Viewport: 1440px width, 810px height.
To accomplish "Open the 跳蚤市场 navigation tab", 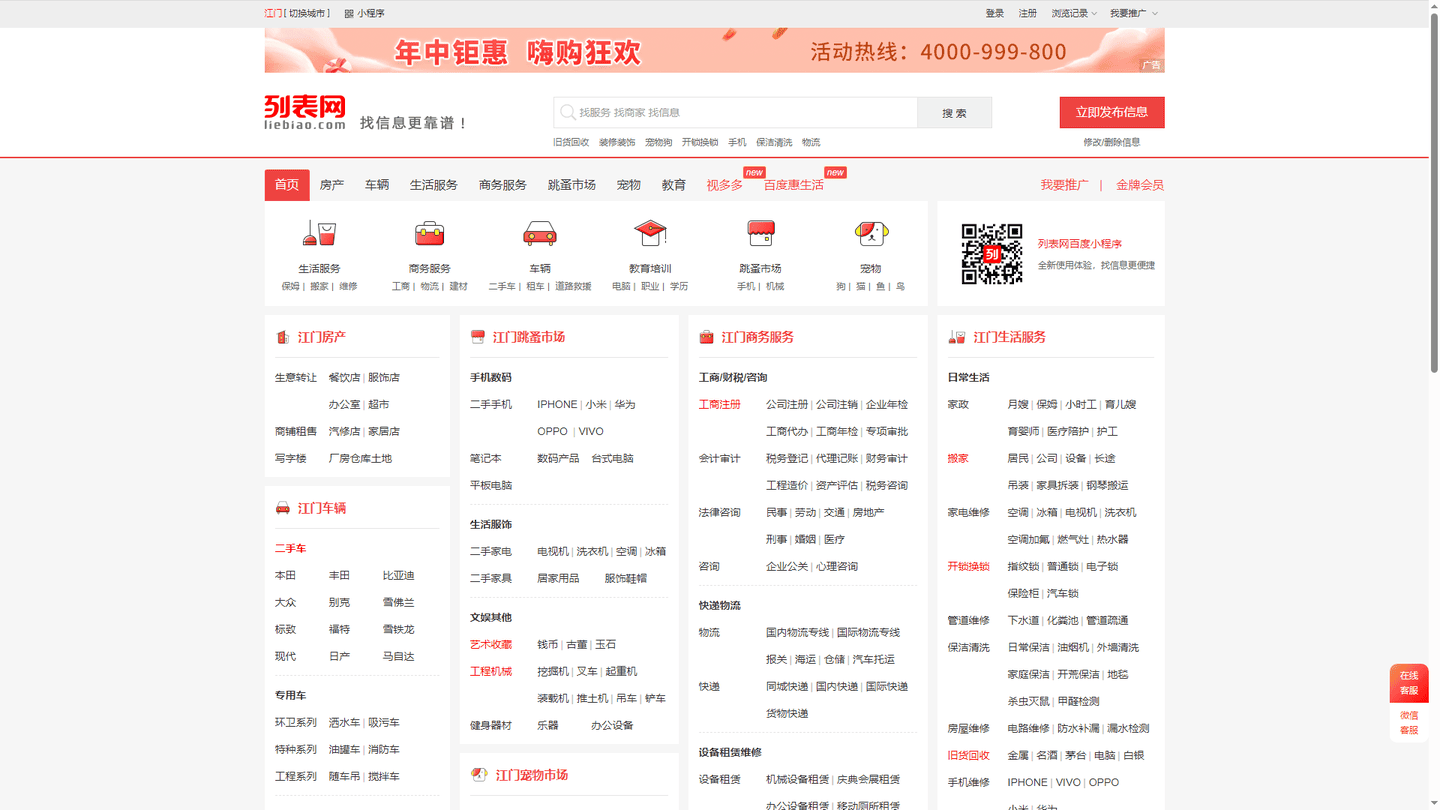I will pyautogui.click(x=572, y=185).
